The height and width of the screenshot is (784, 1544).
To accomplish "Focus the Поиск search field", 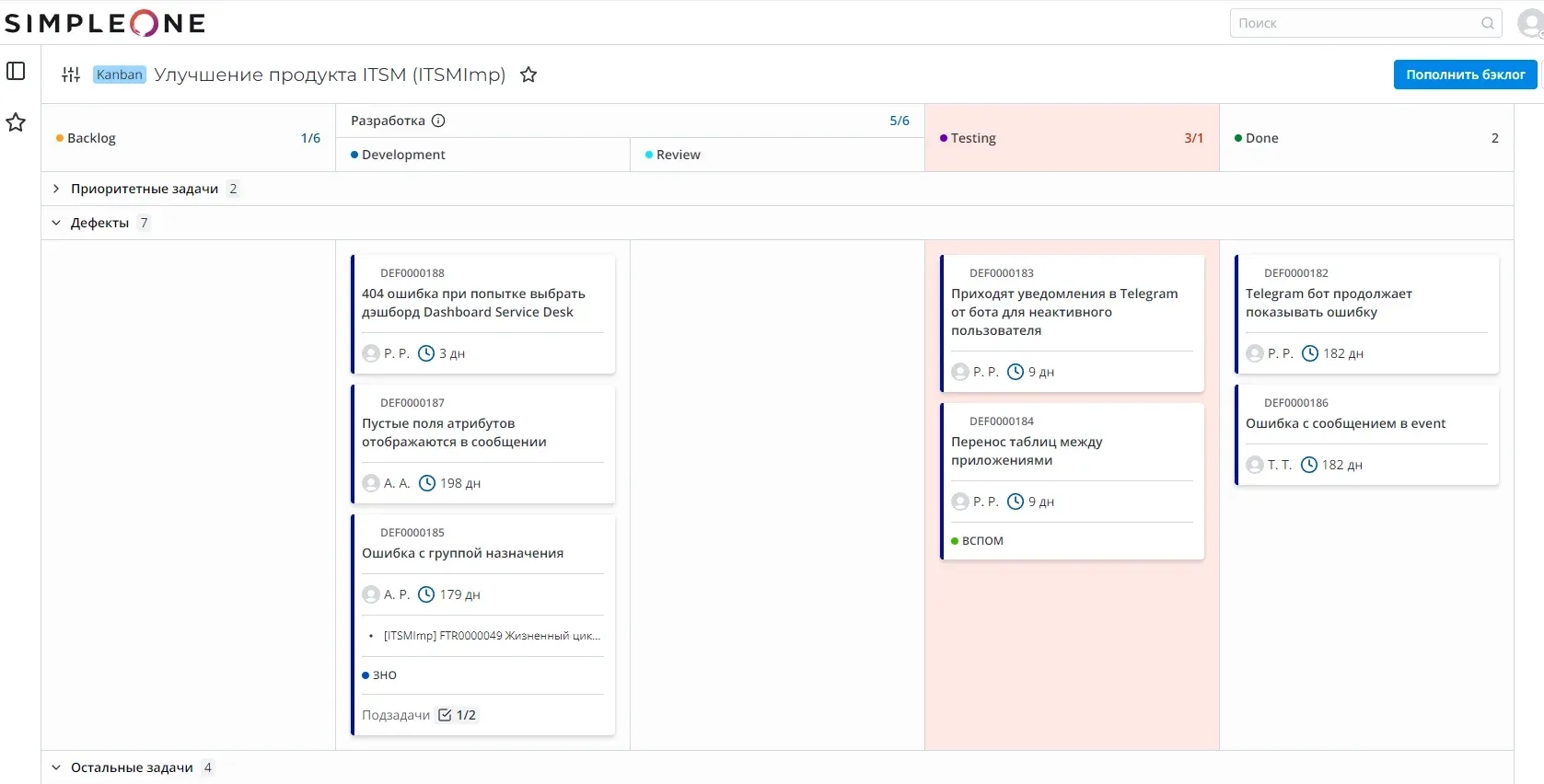I will click(1365, 23).
